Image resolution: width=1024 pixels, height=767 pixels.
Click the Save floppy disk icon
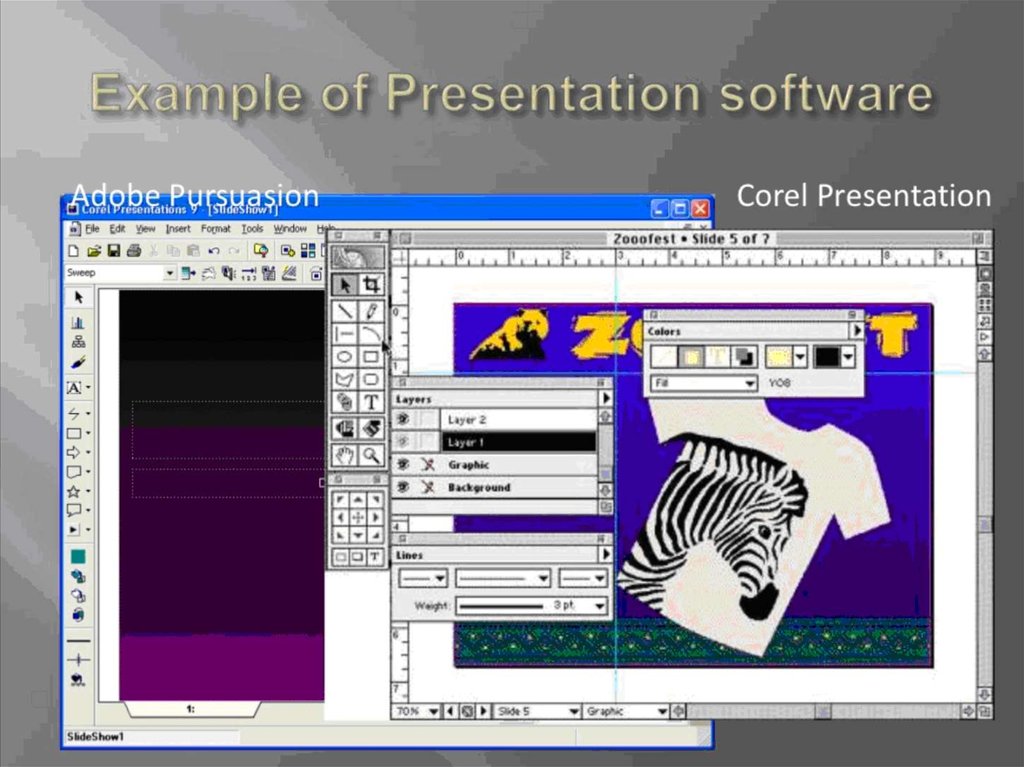coord(114,250)
